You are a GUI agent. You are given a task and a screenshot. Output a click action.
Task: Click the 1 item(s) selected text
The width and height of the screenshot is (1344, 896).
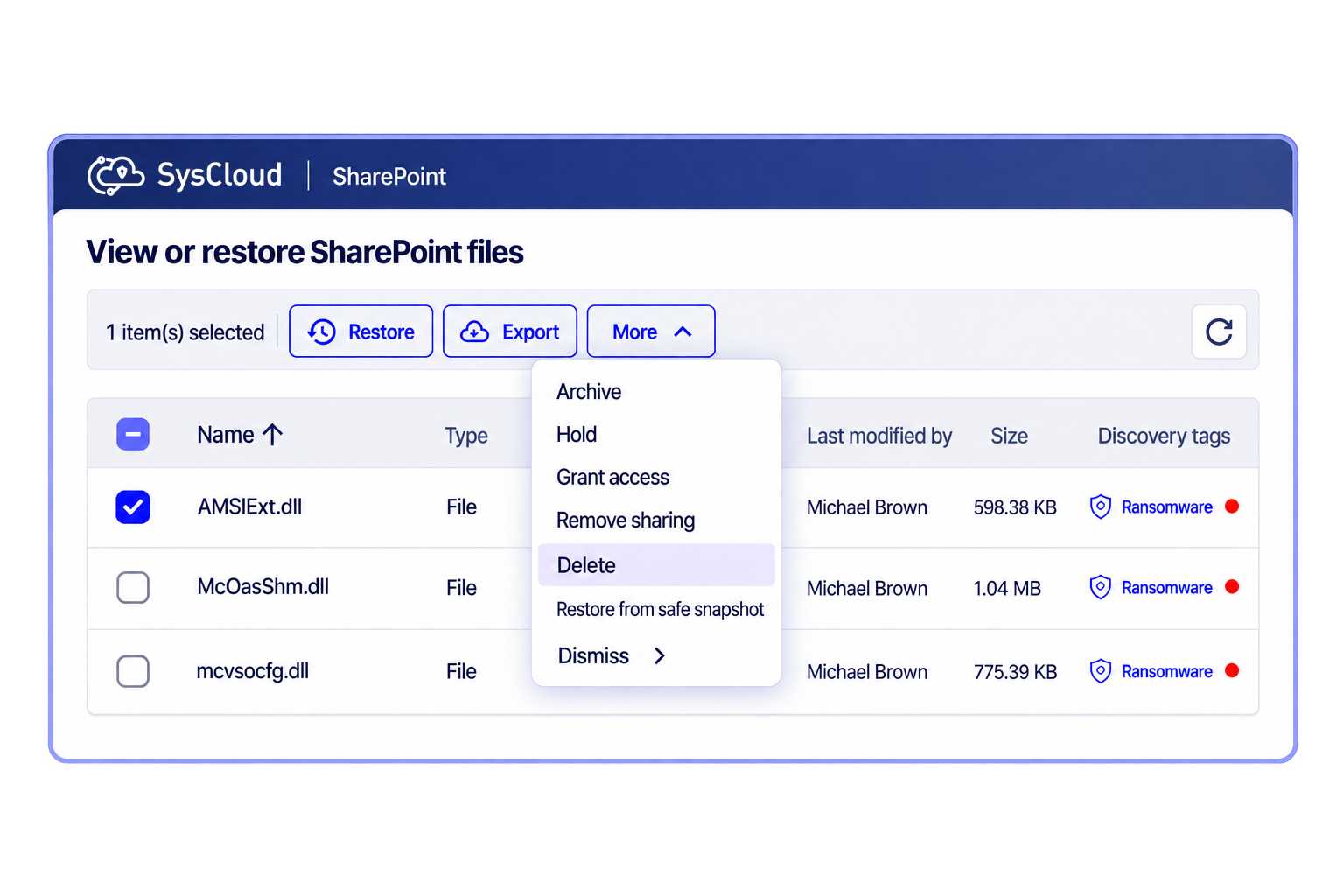click(185, 332)
